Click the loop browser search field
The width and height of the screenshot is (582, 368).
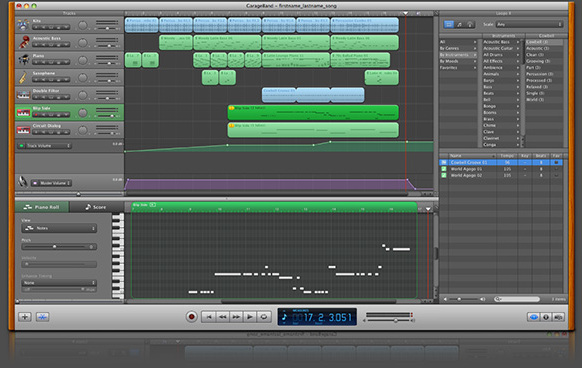click(517, 299)
